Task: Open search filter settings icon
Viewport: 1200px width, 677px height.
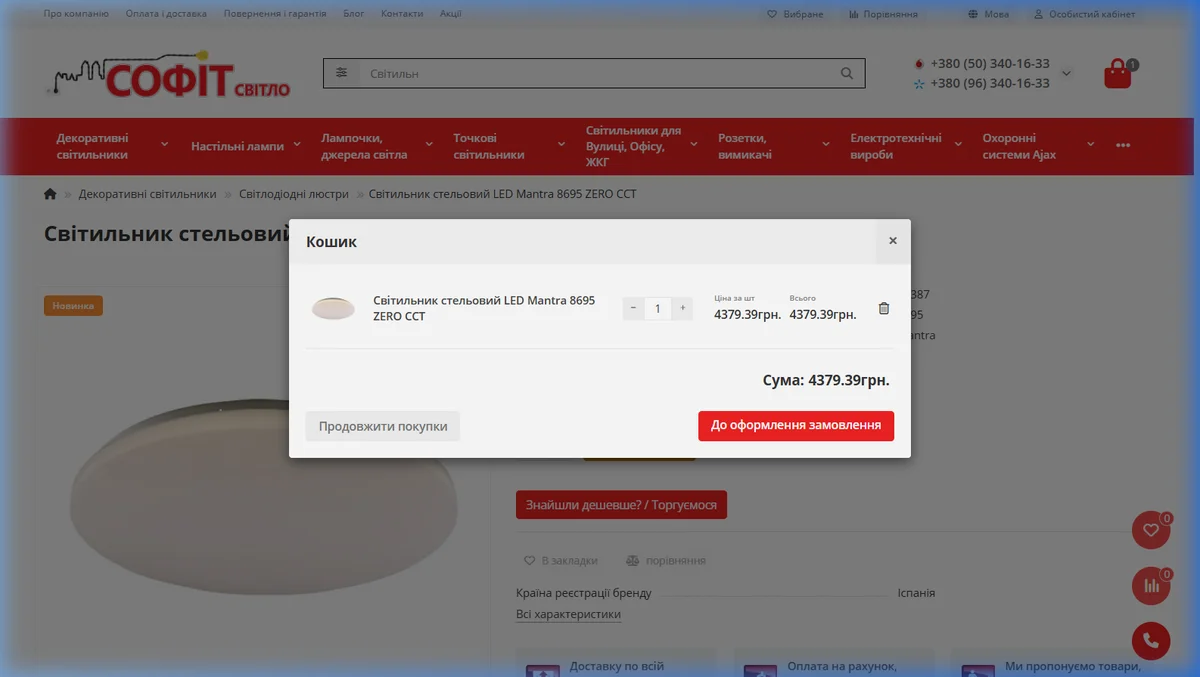Action: (x=342, y=73)
